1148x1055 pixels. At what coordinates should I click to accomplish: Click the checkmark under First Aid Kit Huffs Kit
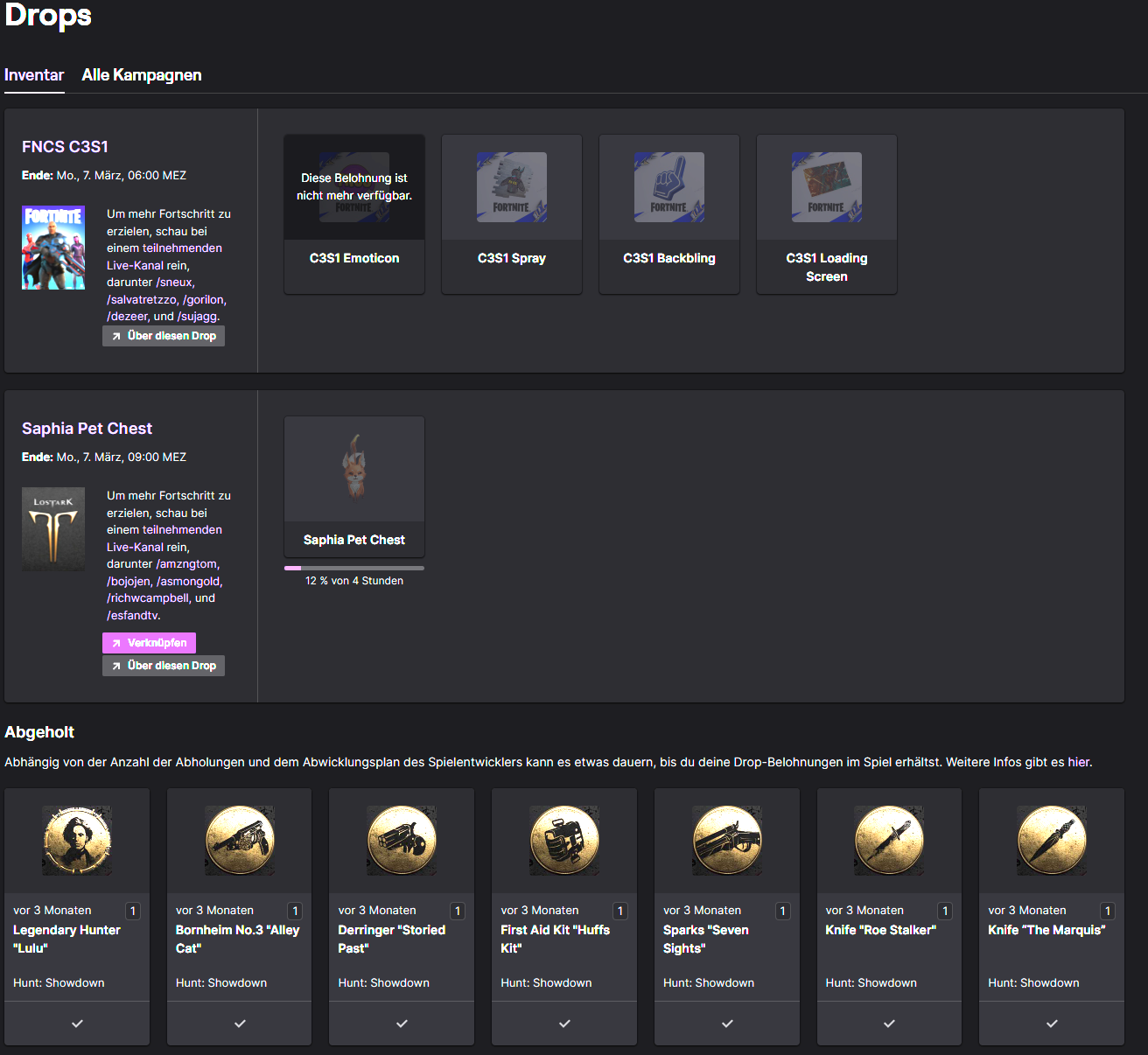pos(564,1024)
